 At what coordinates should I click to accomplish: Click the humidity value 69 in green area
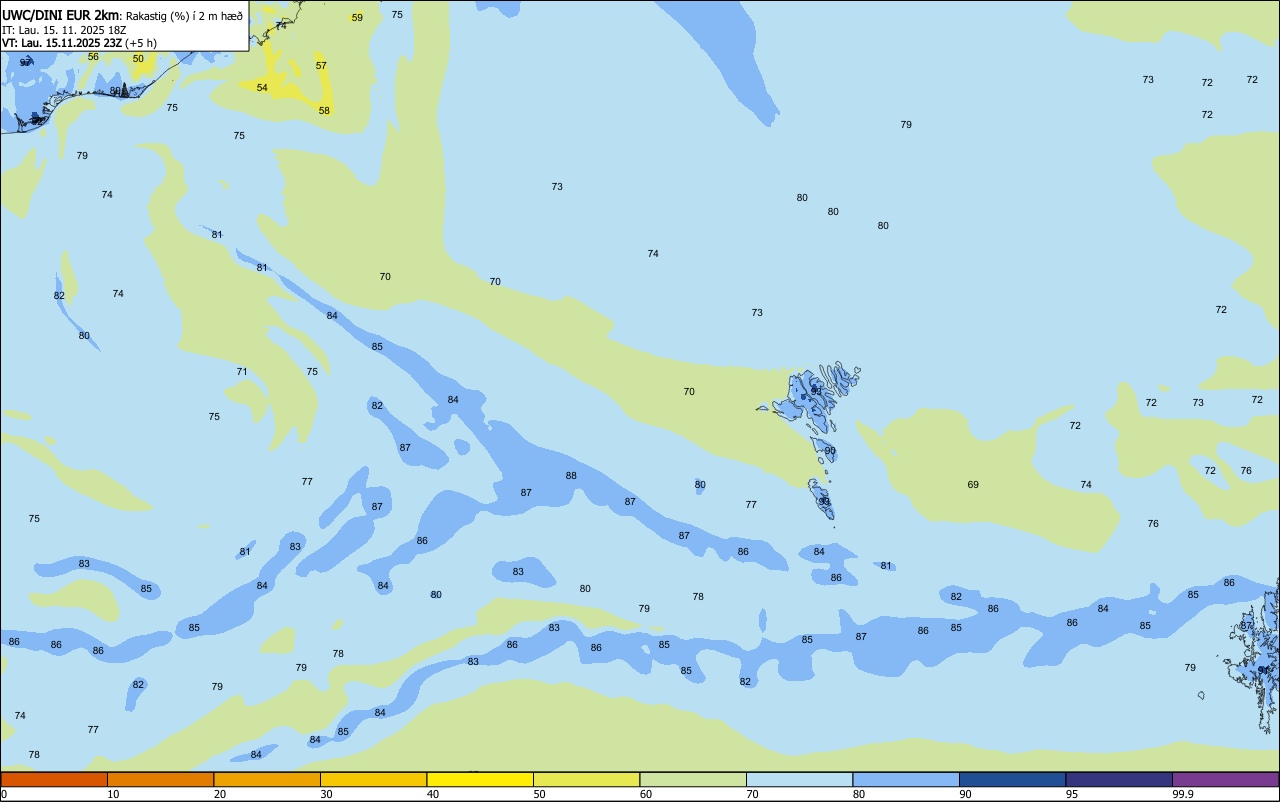(973, 485)
